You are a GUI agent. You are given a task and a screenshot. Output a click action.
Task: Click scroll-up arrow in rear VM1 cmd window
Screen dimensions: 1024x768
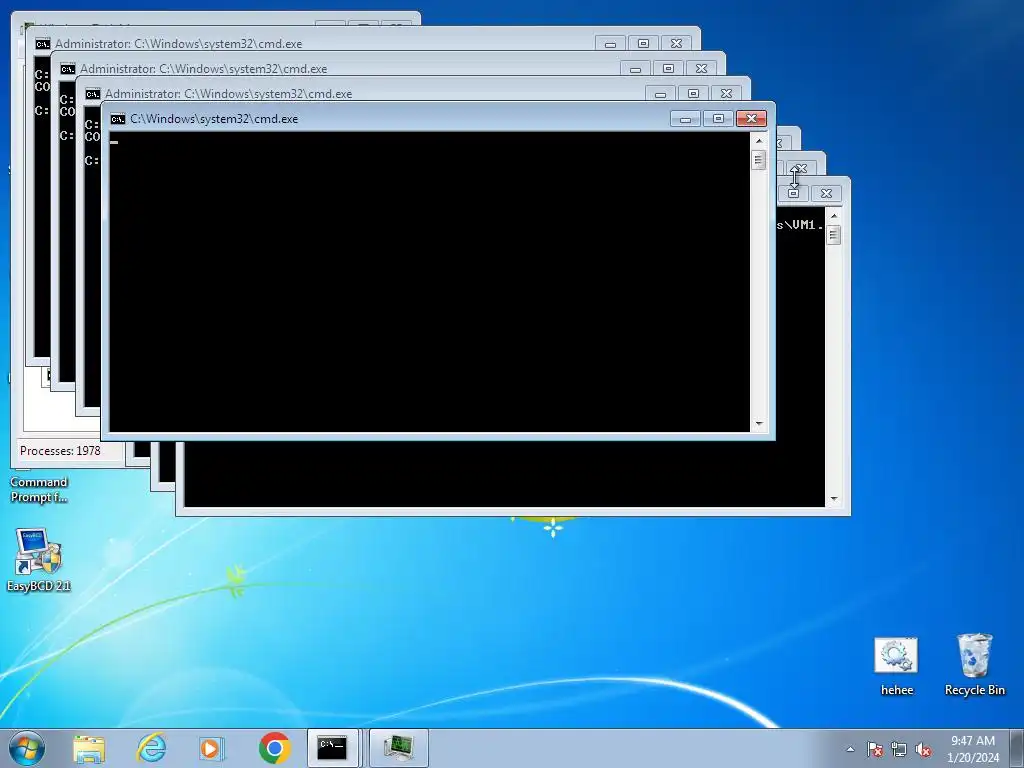click(x=833, y=216)
